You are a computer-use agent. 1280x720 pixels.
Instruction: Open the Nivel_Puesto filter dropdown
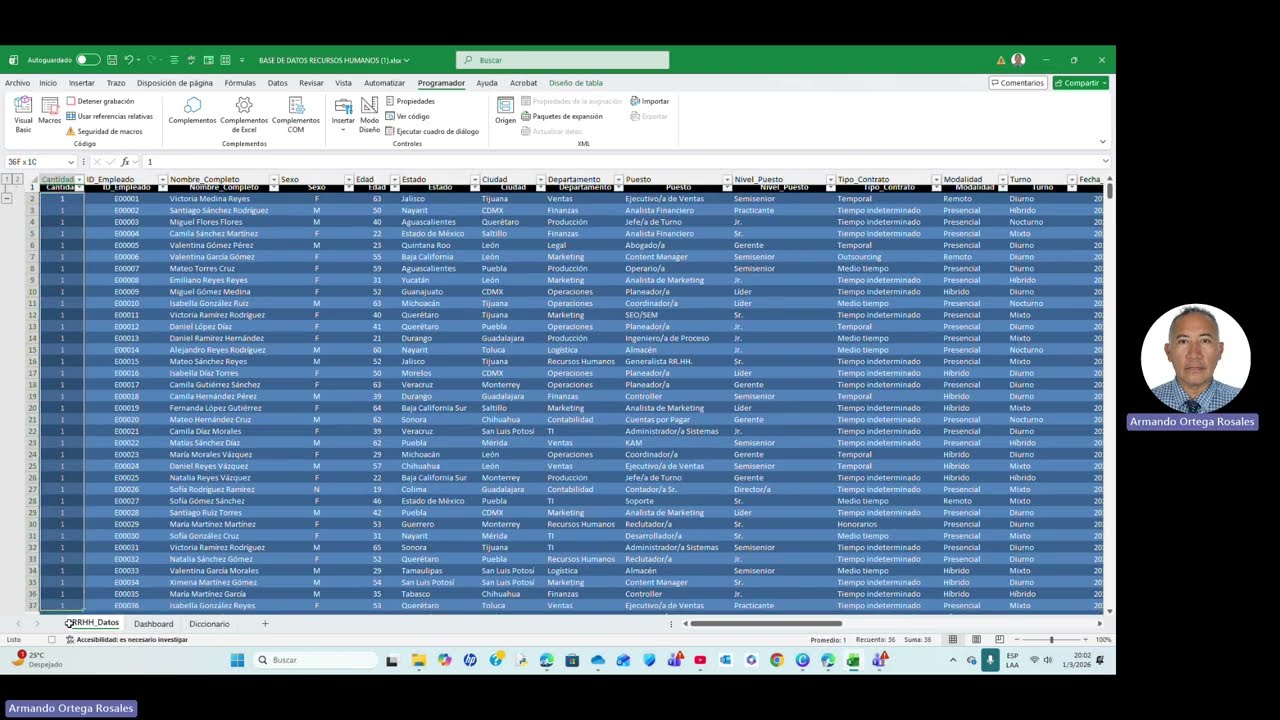[830, 180]
